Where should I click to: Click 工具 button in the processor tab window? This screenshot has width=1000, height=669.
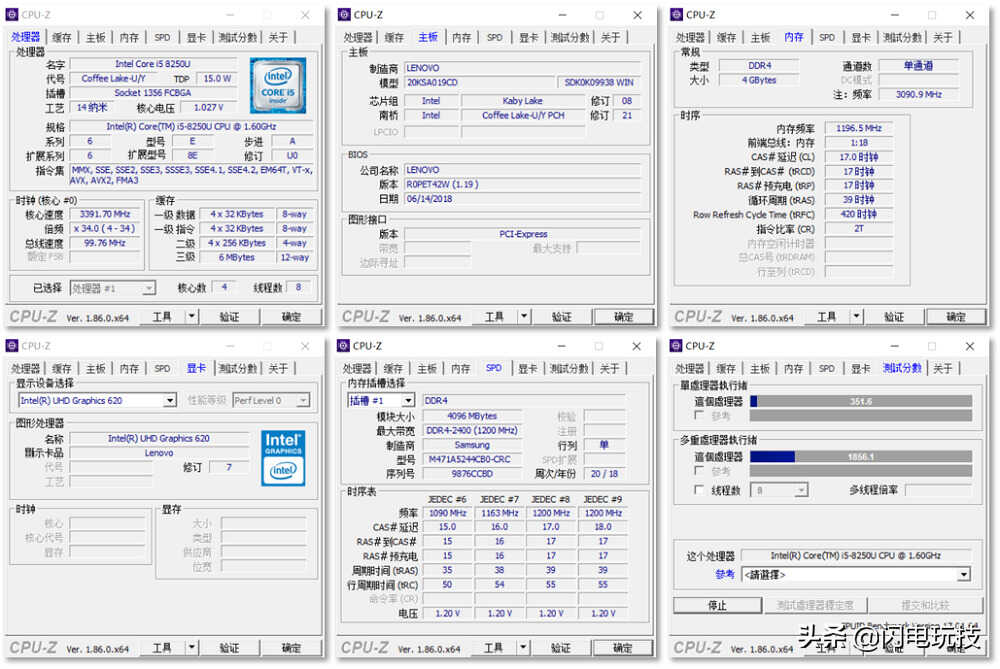tap(162, 316)
